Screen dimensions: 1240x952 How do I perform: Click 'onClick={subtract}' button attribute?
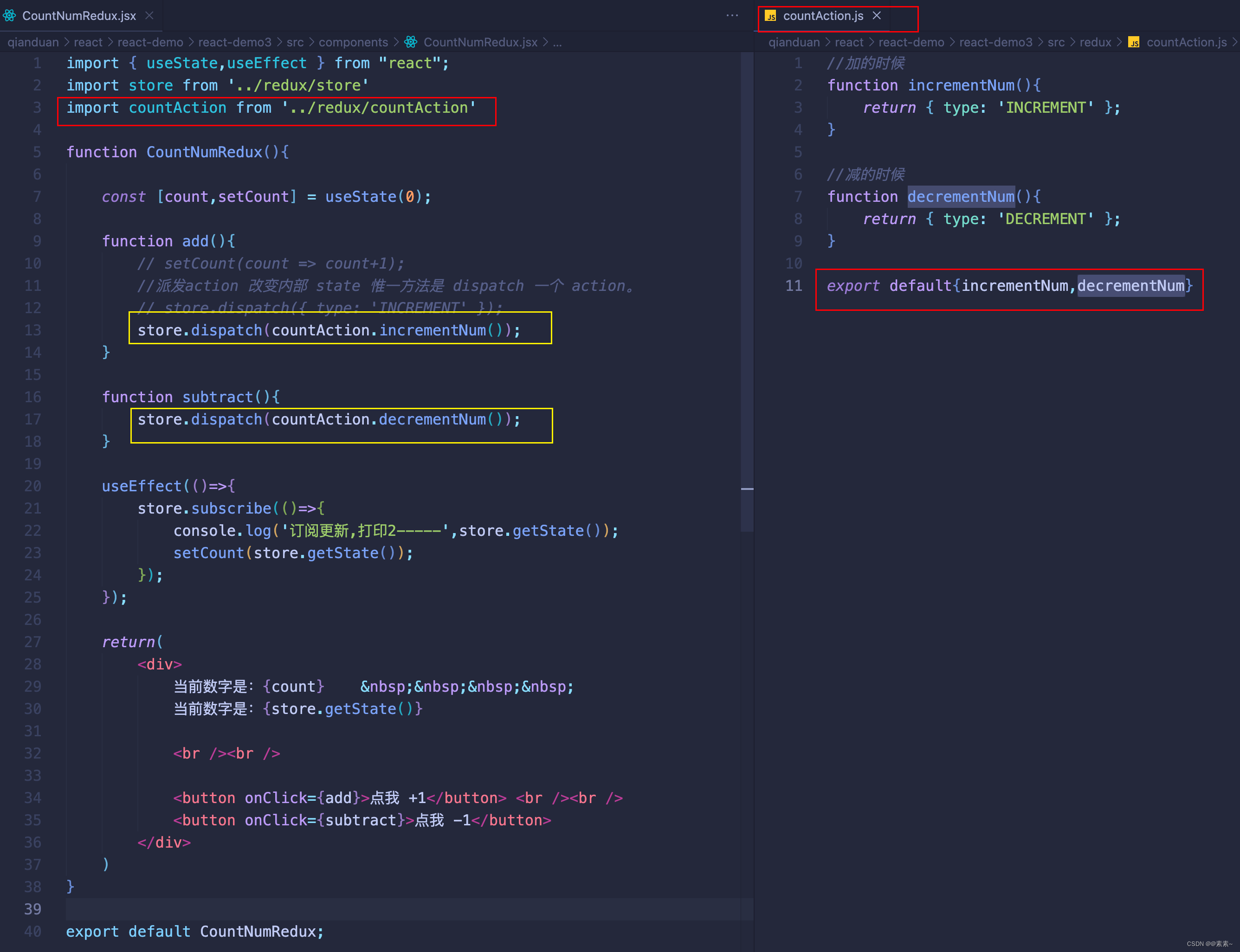pos(325,820)
